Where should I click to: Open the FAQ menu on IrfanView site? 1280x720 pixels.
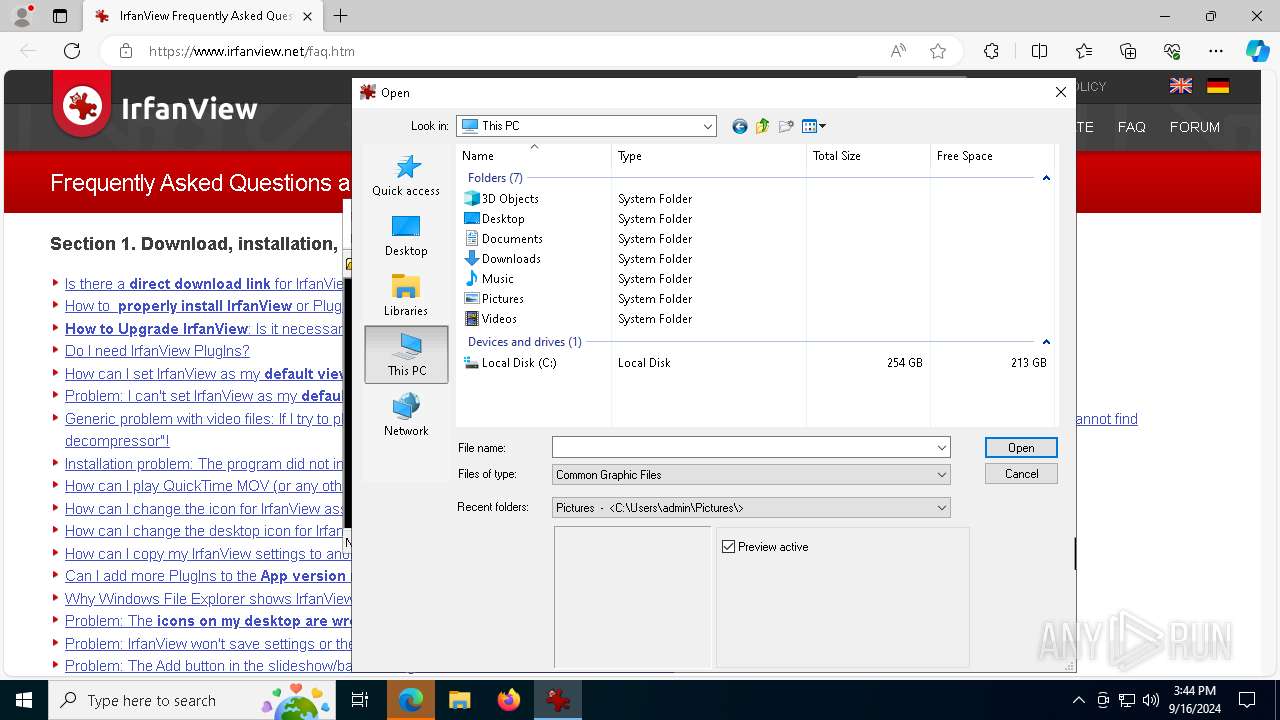point(1131,127)
